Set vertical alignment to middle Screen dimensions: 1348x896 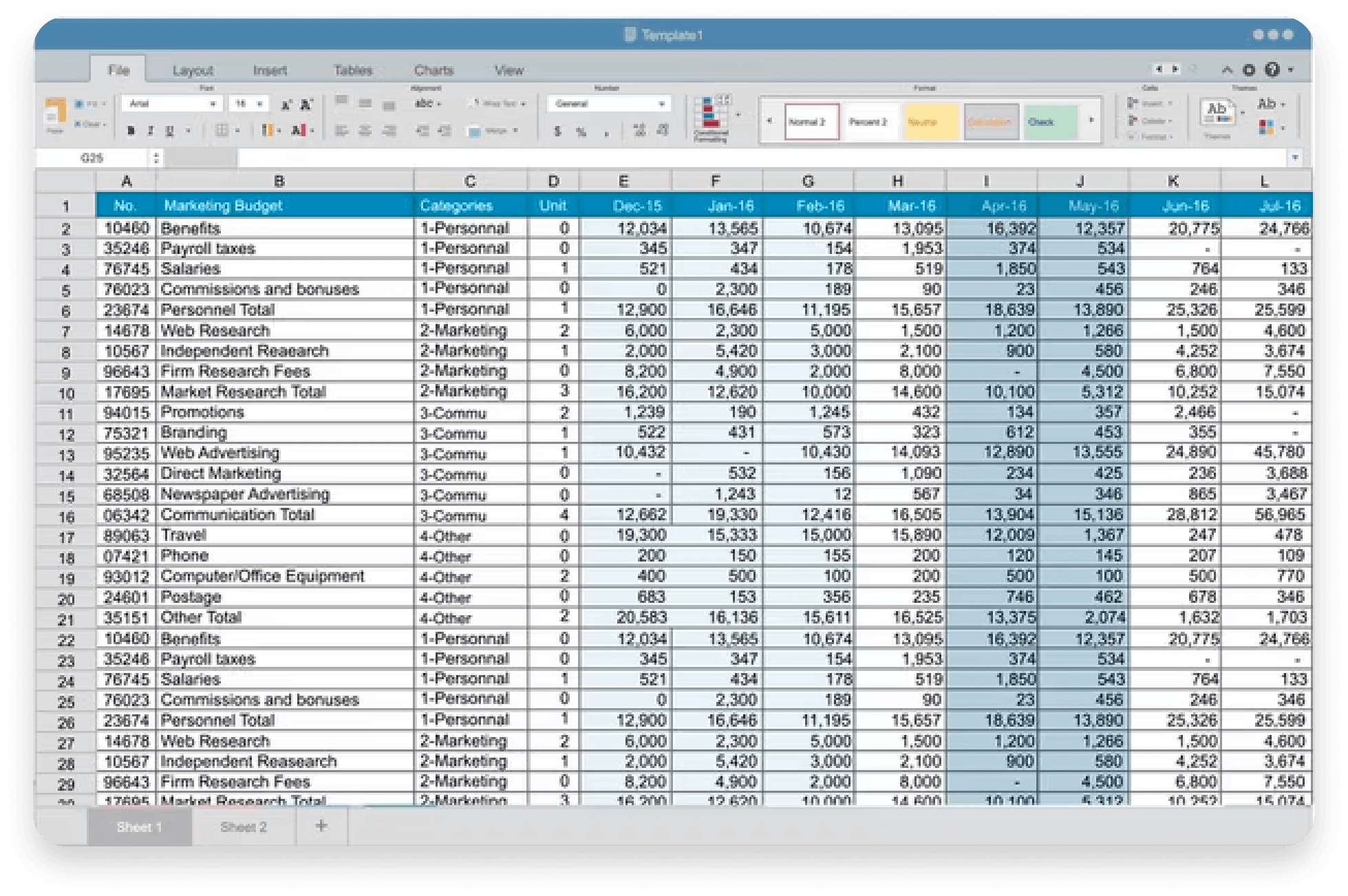pyautogui.click(x=365, y=103)
